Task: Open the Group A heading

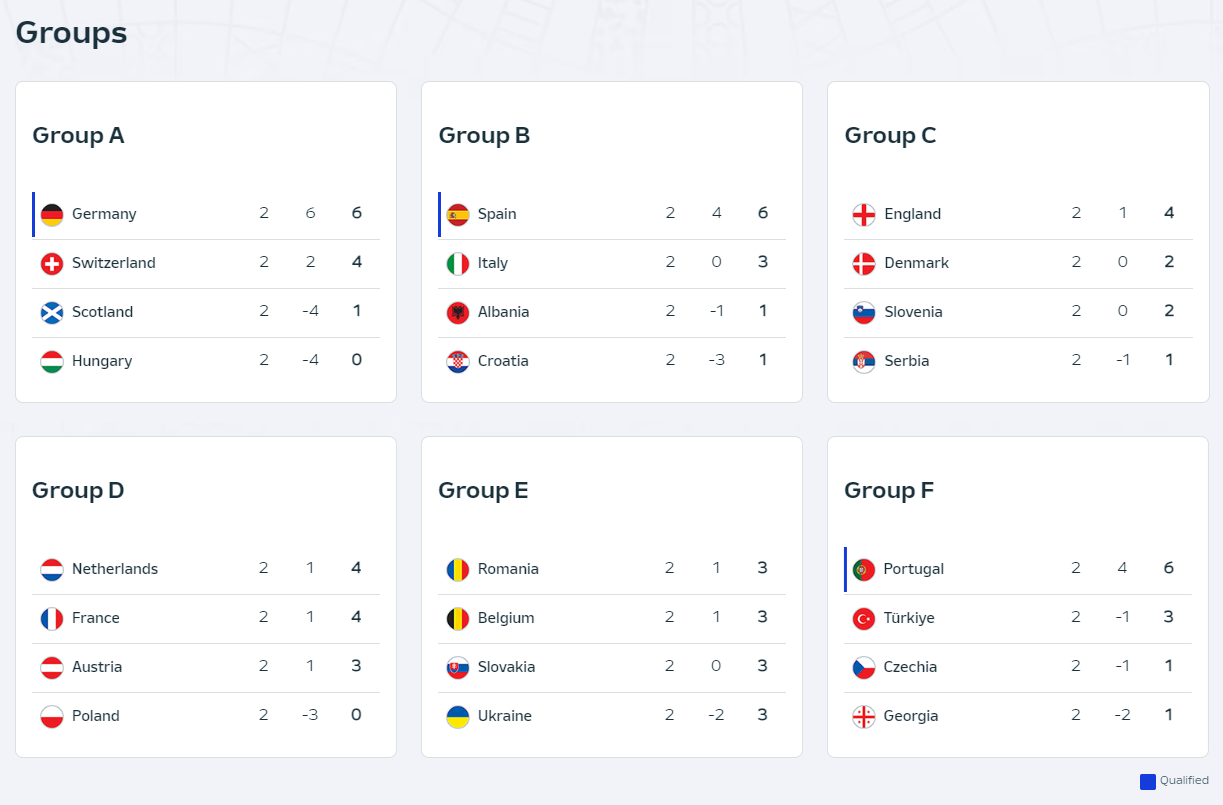Action: coord(78,135)
